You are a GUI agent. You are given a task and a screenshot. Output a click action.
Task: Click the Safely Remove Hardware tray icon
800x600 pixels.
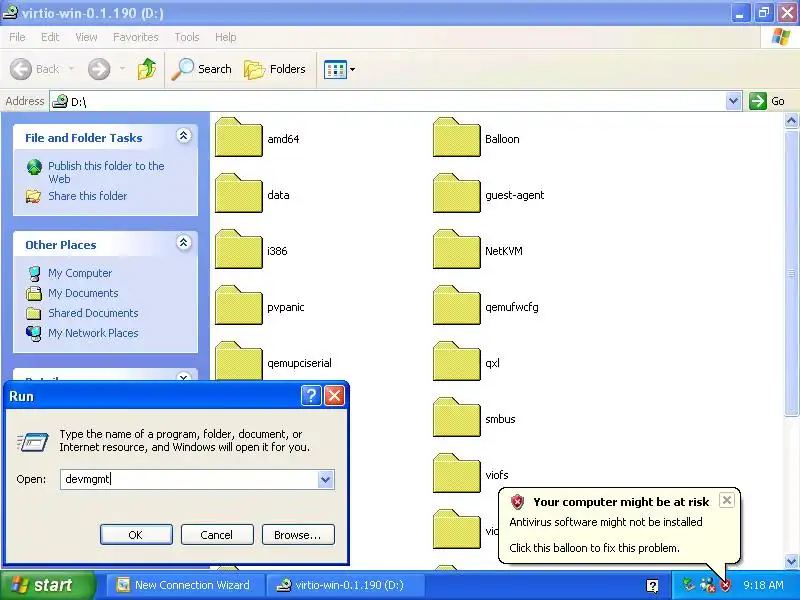(689, 584)
